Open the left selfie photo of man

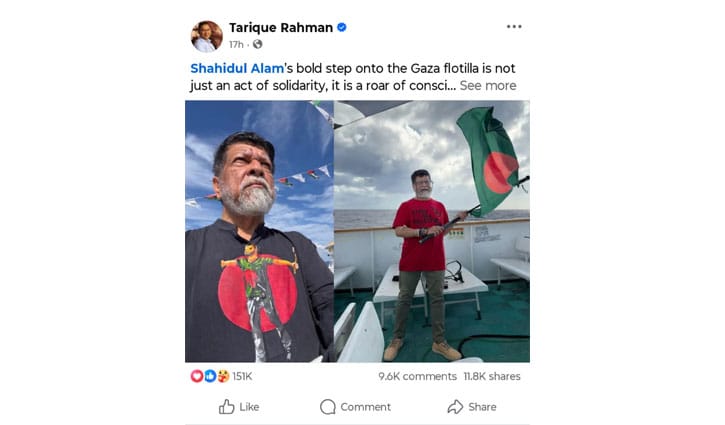pyautogui.click(x=259, y=231)
